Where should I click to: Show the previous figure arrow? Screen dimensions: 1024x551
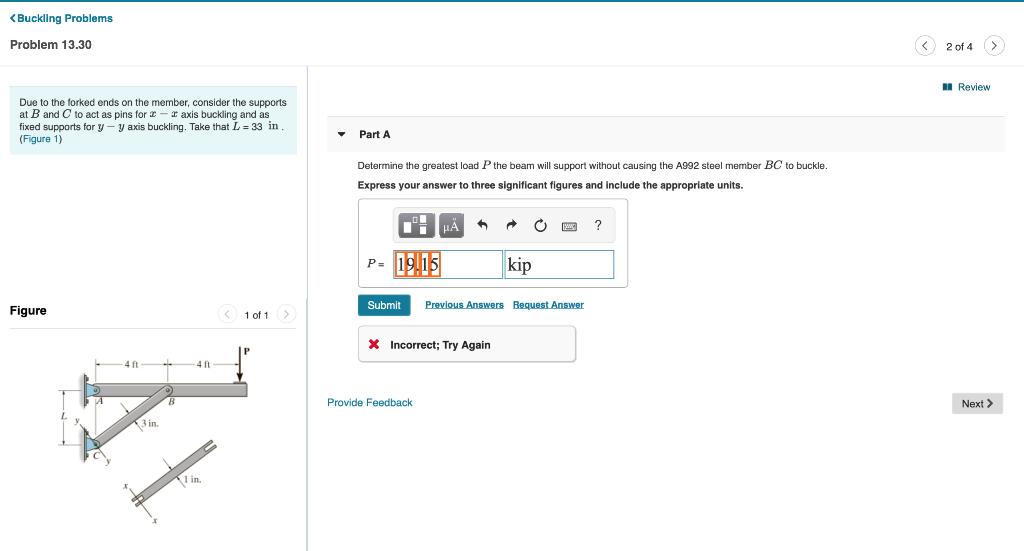pos(227,314)
